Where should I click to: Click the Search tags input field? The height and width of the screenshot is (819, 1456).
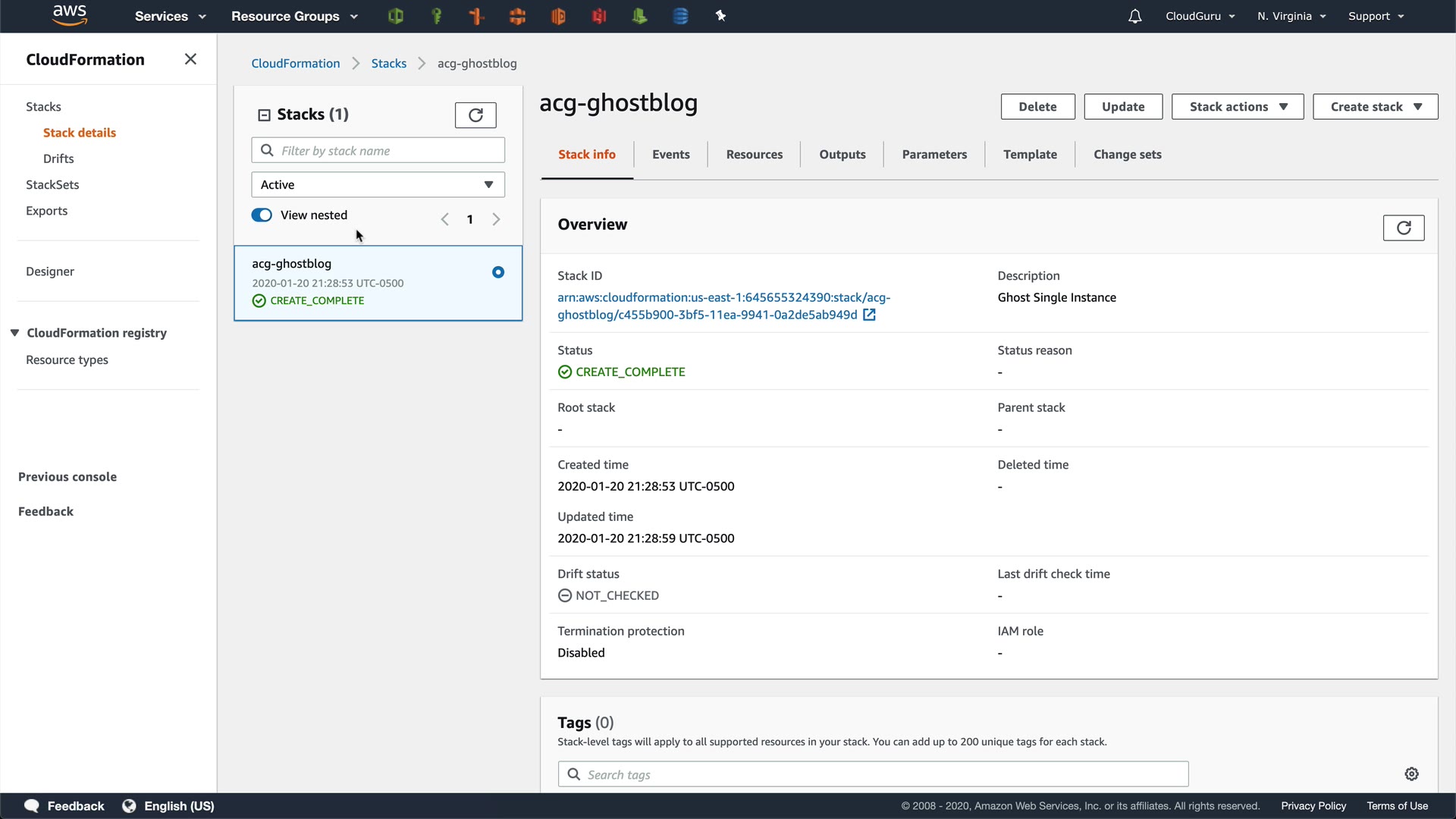pyautogui.click(x=872, y=774)
